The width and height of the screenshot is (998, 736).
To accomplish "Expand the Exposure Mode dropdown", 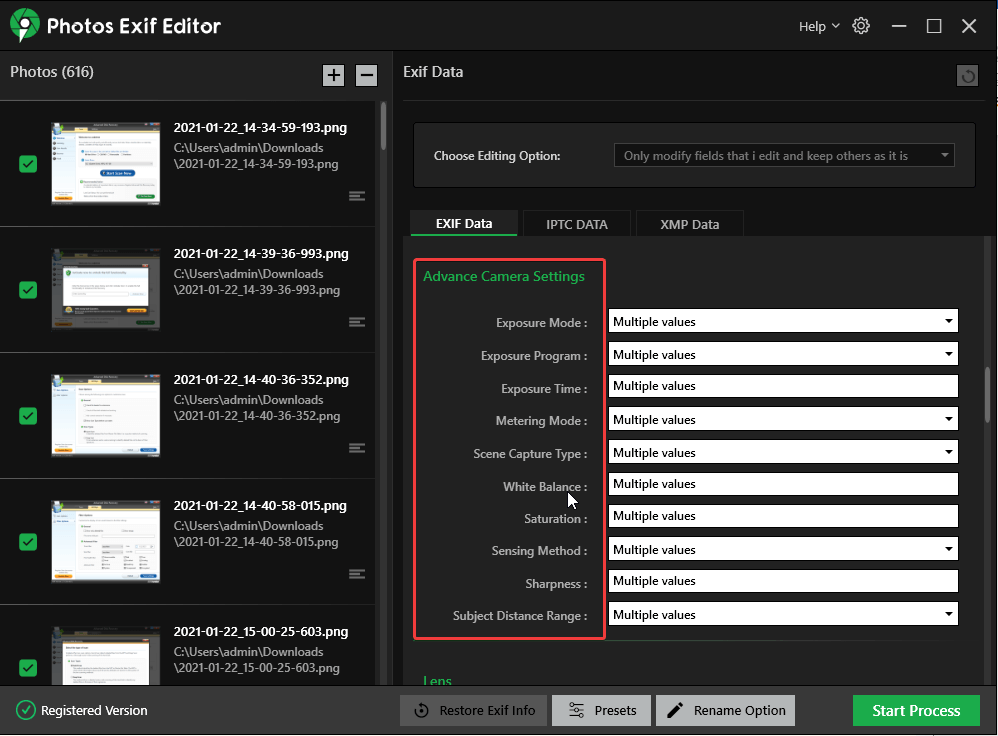I will click(x=948, y=321).
